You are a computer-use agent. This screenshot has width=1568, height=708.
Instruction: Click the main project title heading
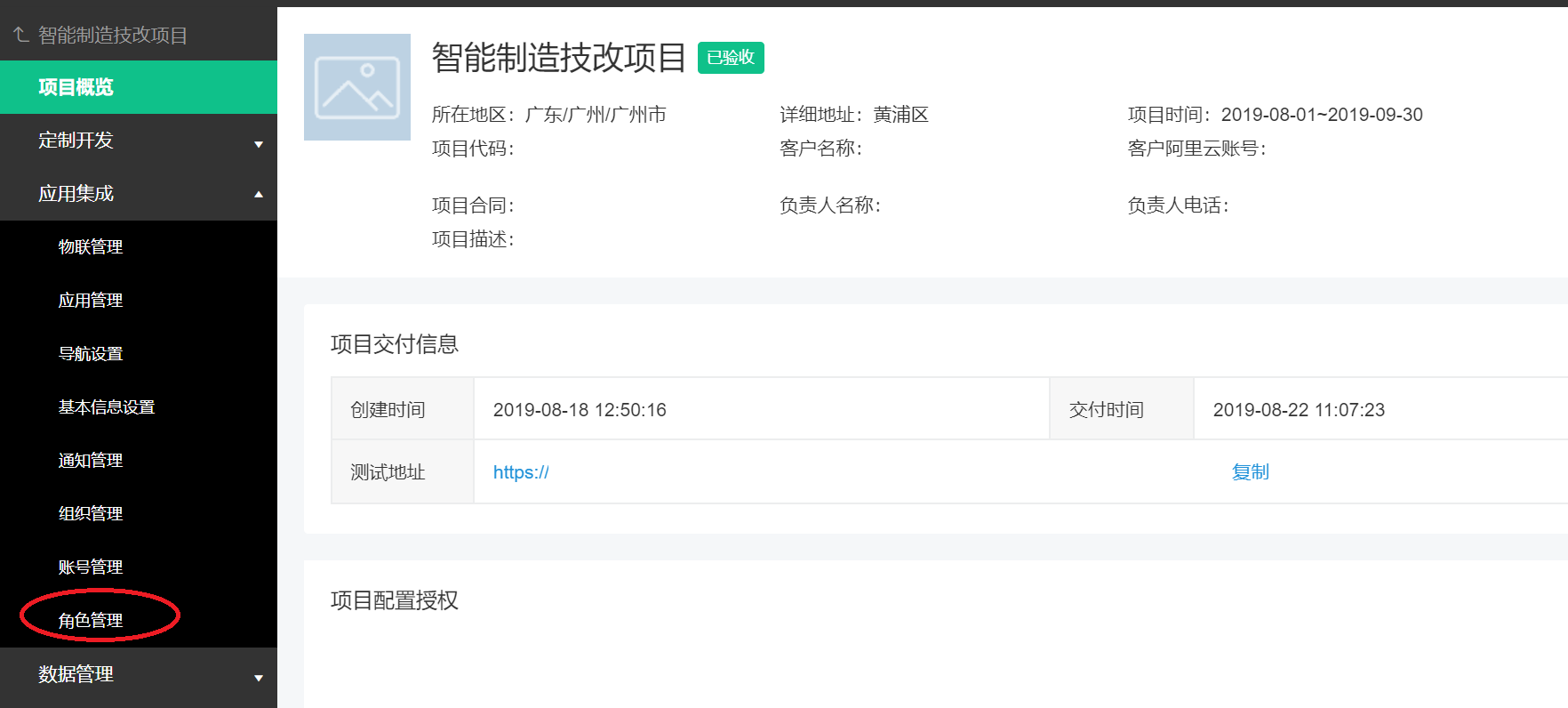coord(559,58)
